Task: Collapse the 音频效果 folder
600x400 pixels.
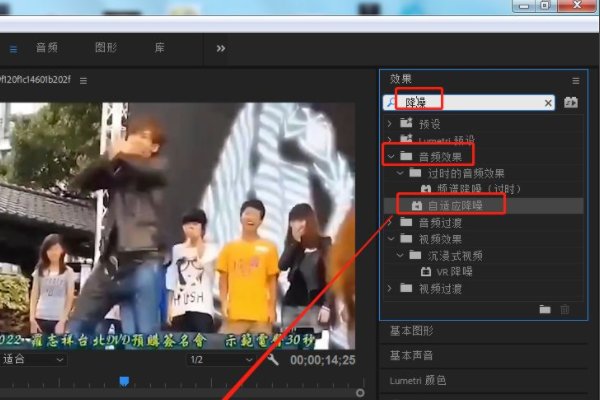Action: 390,157
